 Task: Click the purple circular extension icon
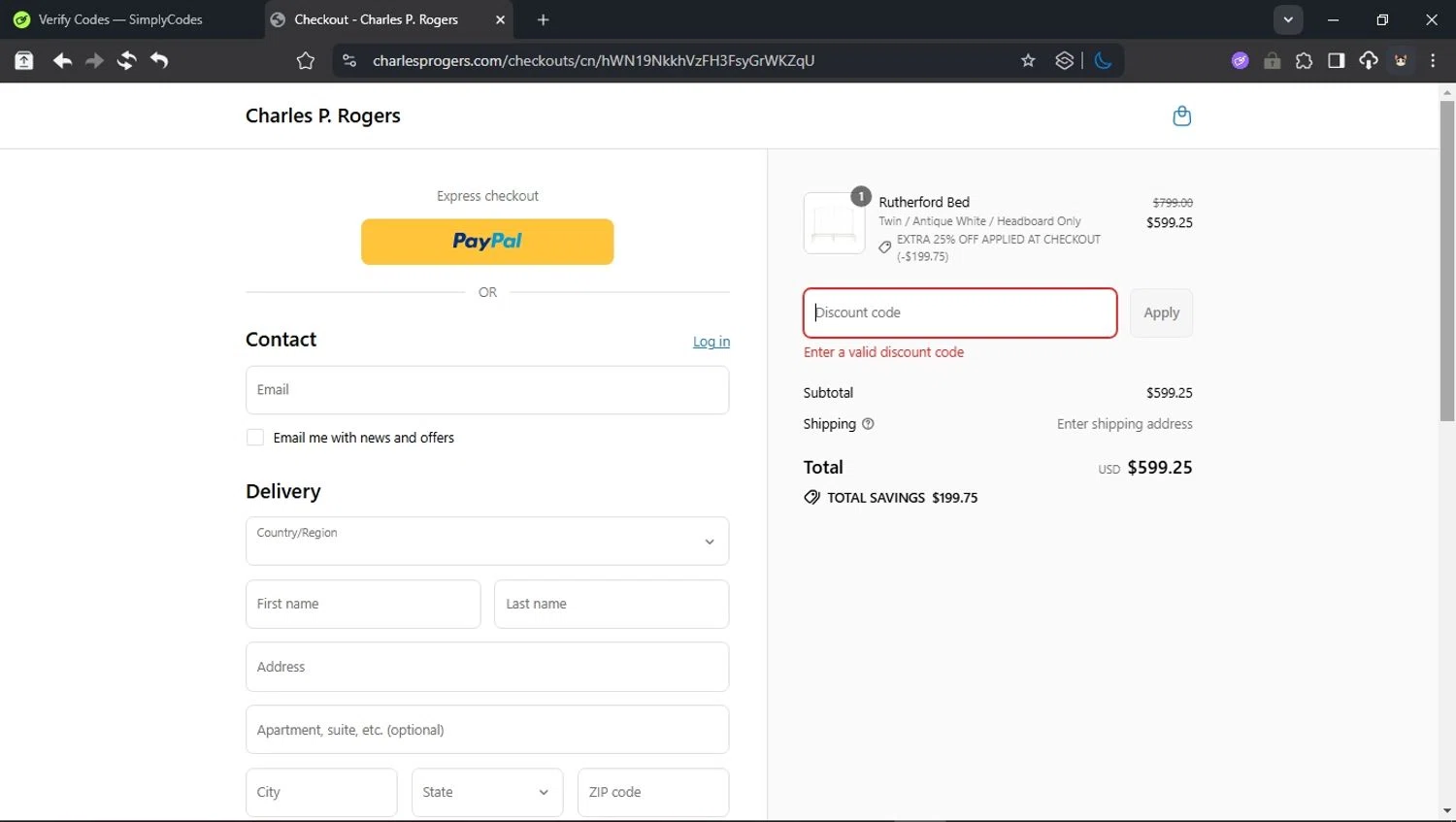point(1240,61)
